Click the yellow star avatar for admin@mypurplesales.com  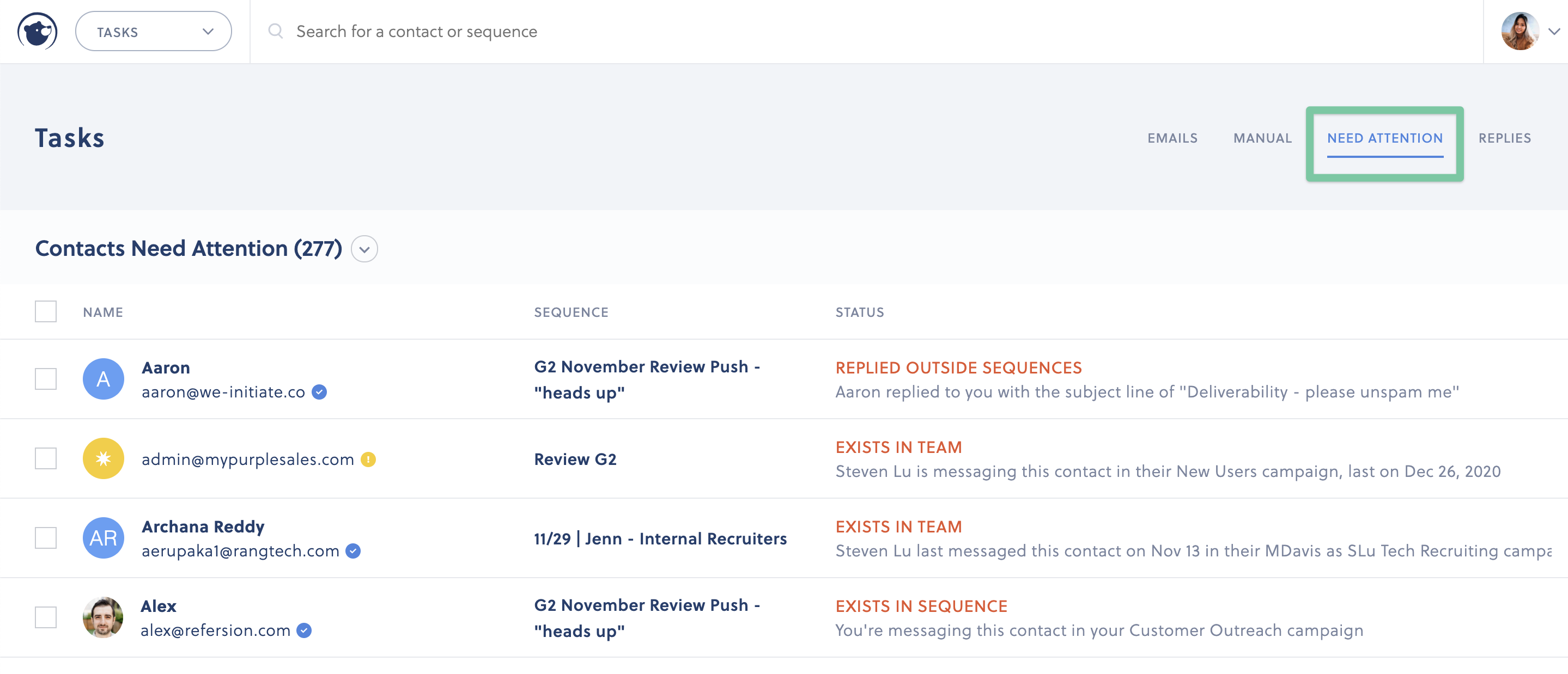[x=104, y=458]
